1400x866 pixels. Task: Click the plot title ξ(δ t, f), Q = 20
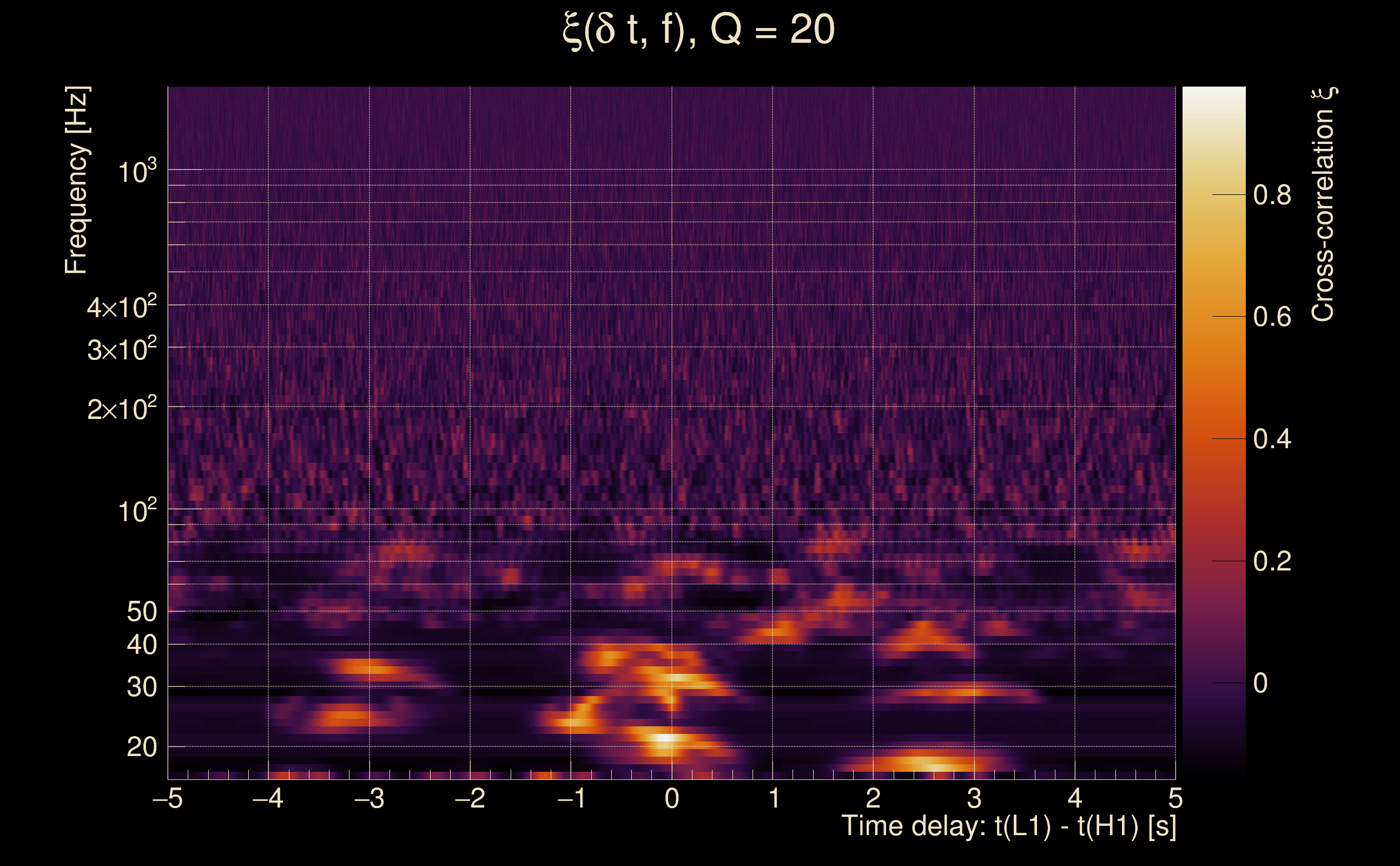point(698,30)
